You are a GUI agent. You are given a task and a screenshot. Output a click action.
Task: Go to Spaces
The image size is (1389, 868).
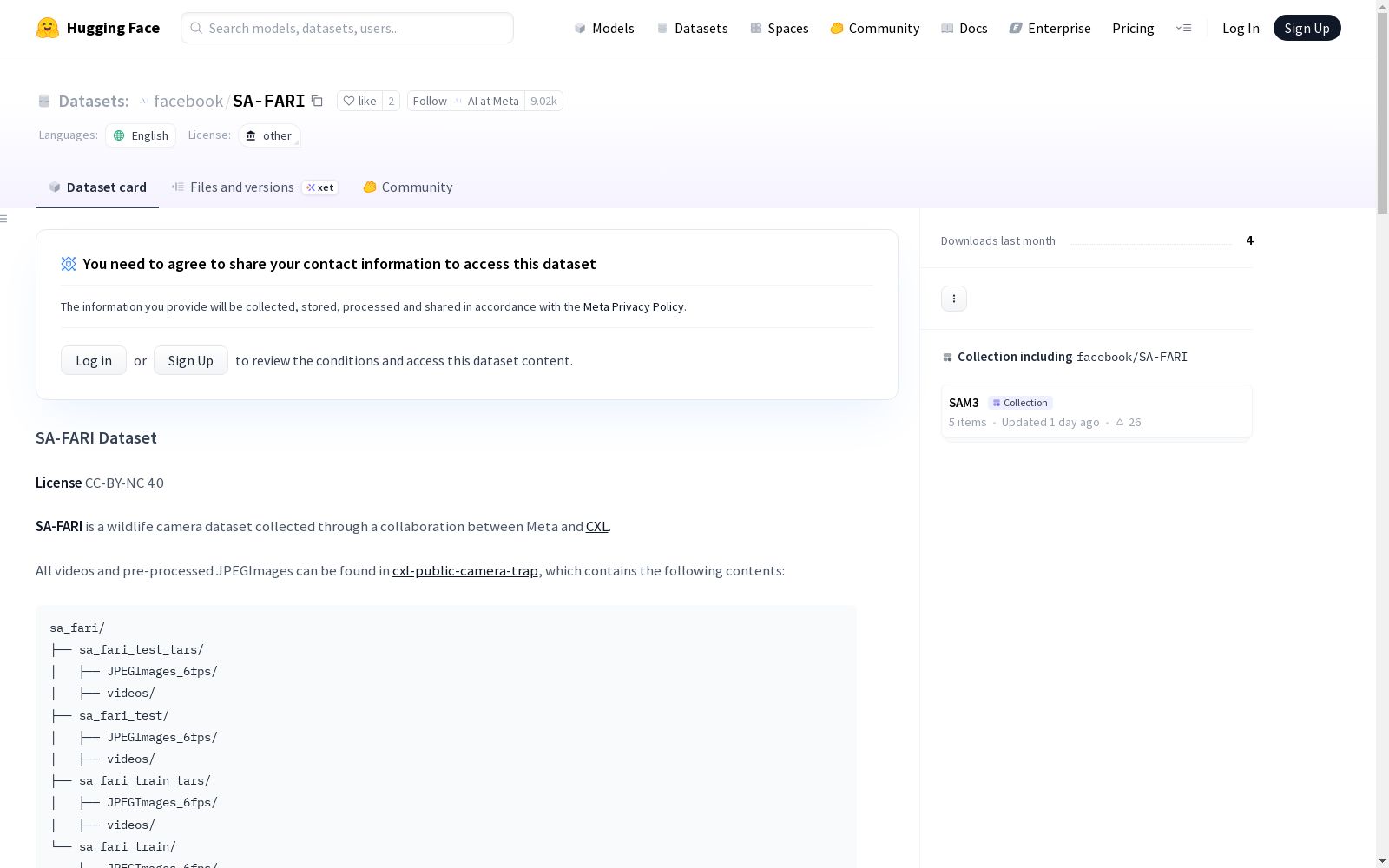[779, 28]
